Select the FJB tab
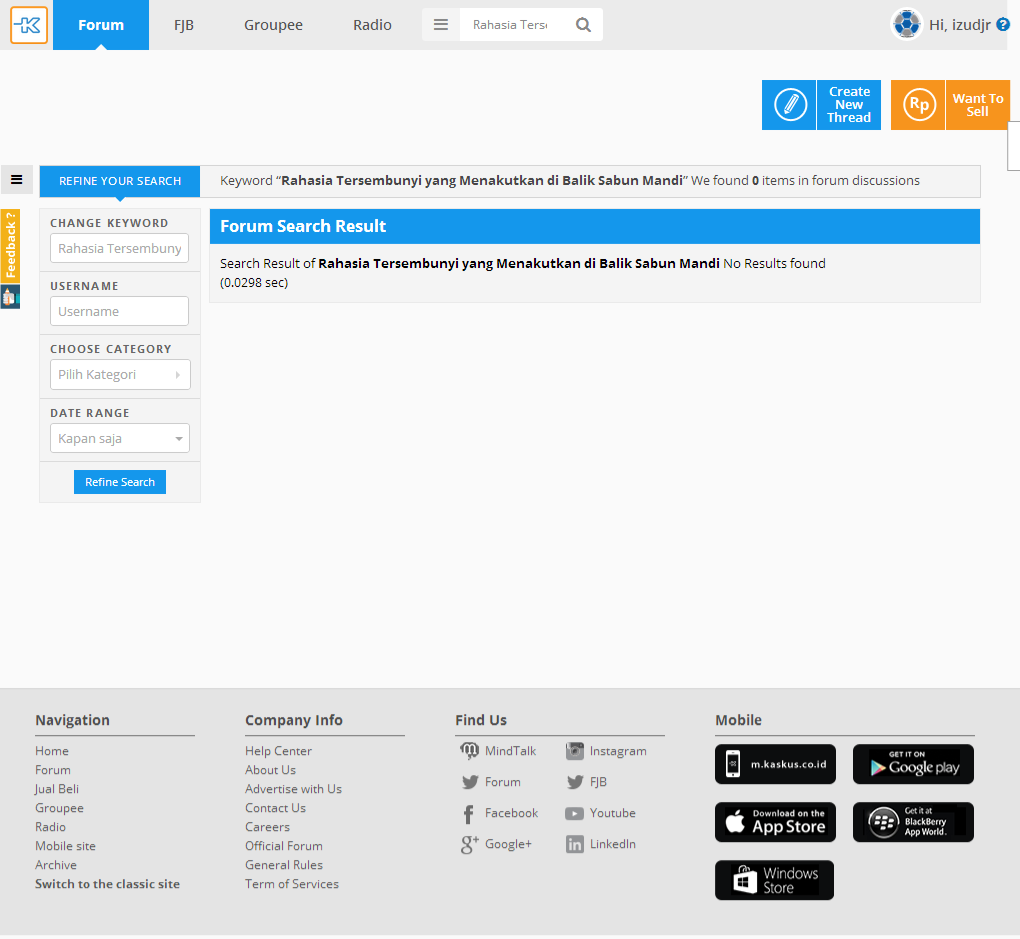The height and width of the screenshot is (939, 1020). tap(184, 25)
